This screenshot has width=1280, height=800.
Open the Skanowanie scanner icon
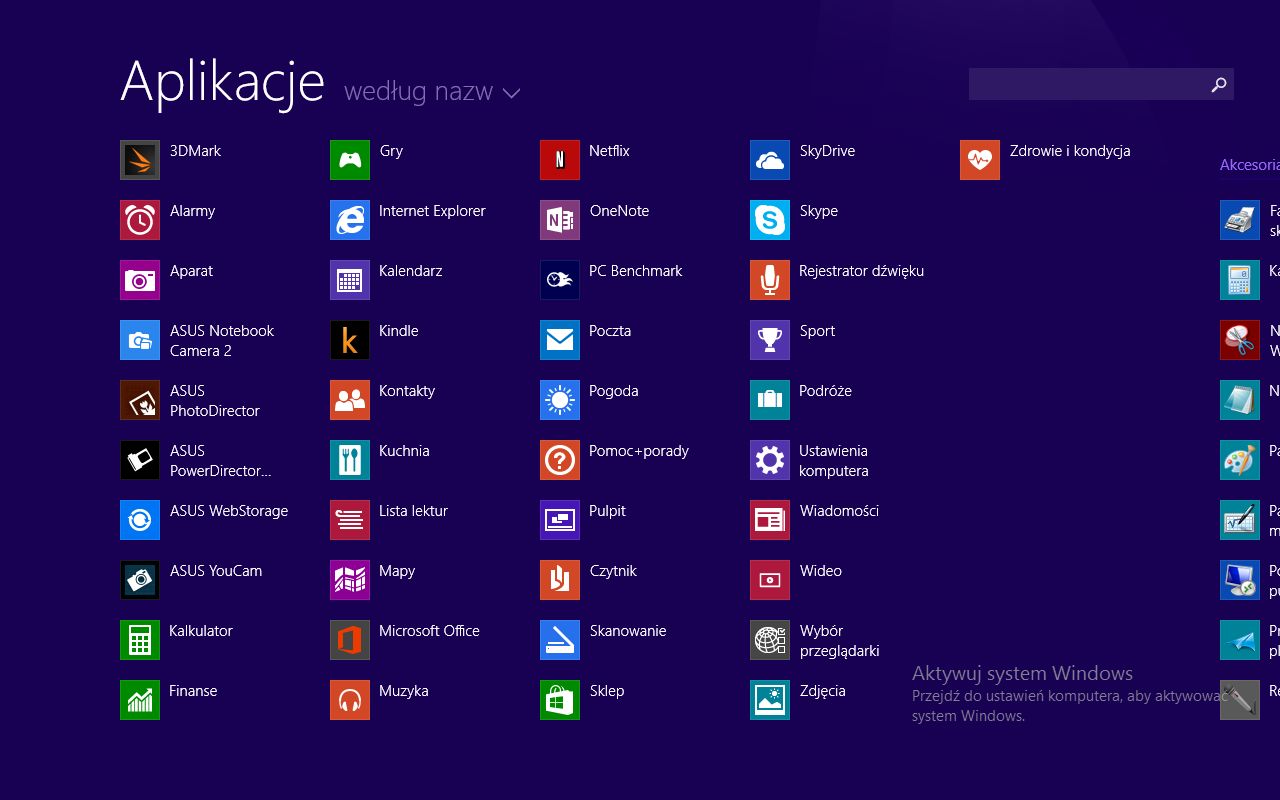click(560, 640)
